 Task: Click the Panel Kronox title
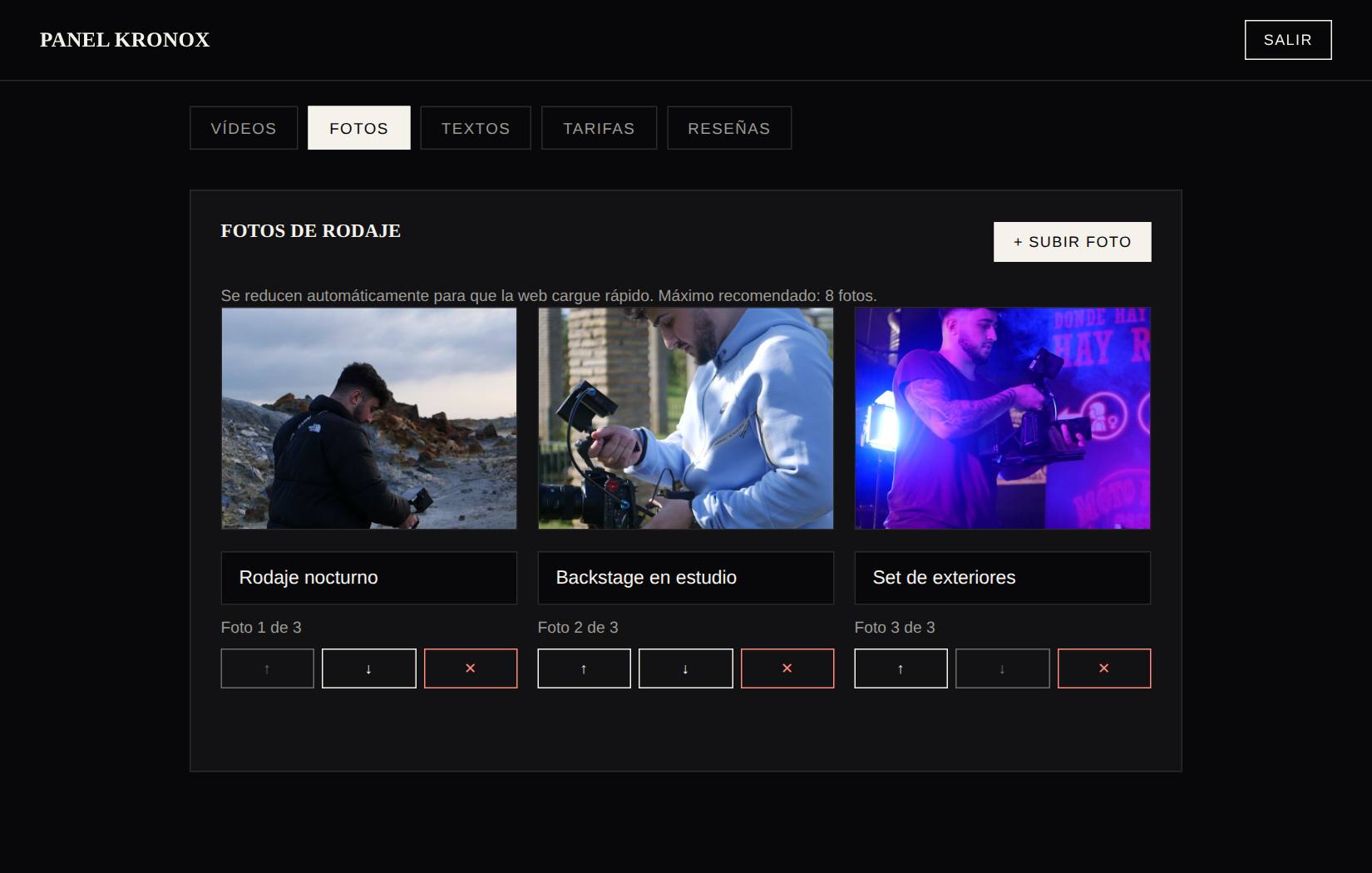click(125, 40)
